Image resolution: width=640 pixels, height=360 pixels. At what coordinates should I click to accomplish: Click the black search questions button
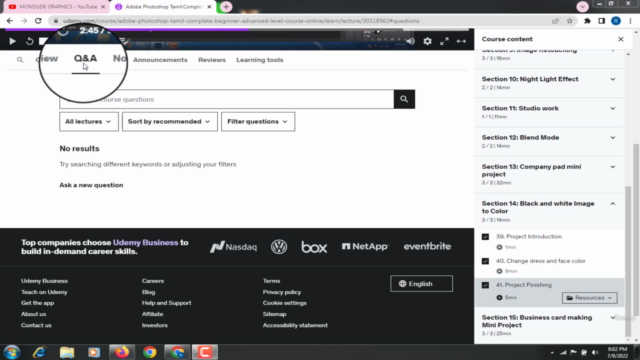(x=404, y=99)
